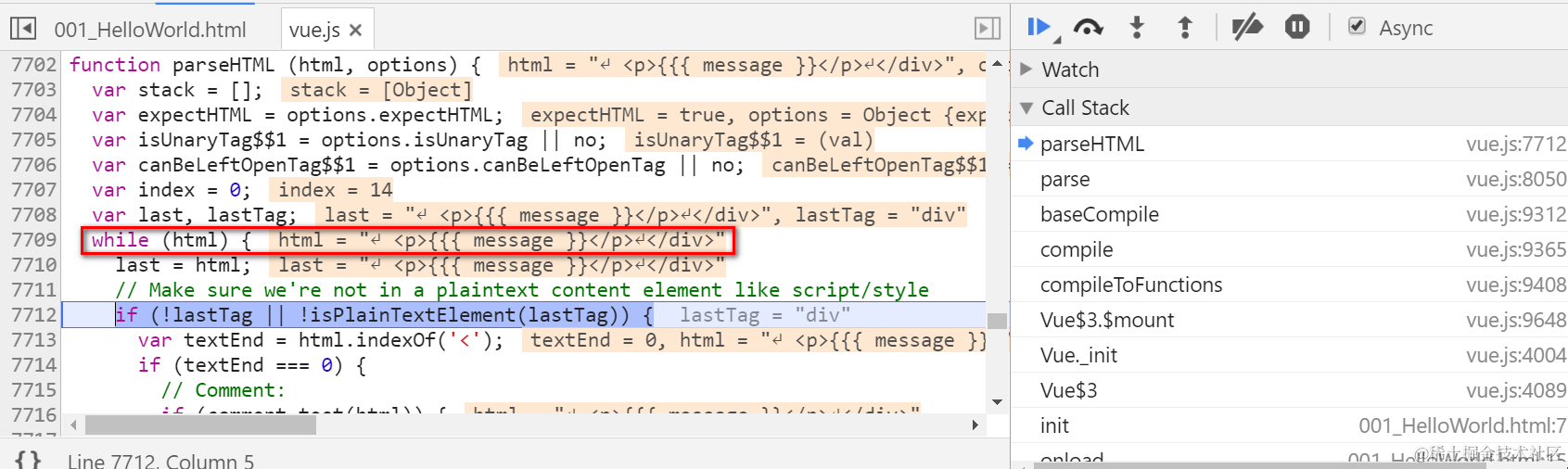The image size is (1568, 469).
Task: Set breakpoint on line 7702
Action: [33, 65]
